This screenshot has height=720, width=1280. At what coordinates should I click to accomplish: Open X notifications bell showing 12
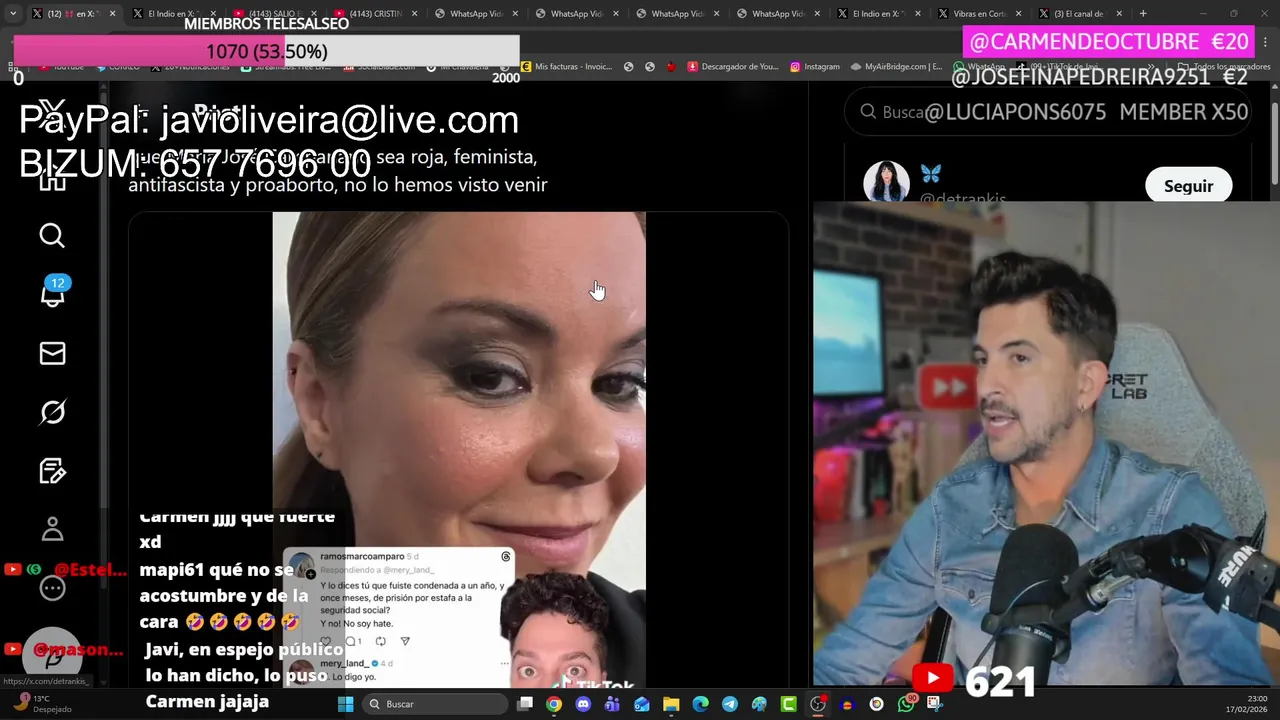53,293
